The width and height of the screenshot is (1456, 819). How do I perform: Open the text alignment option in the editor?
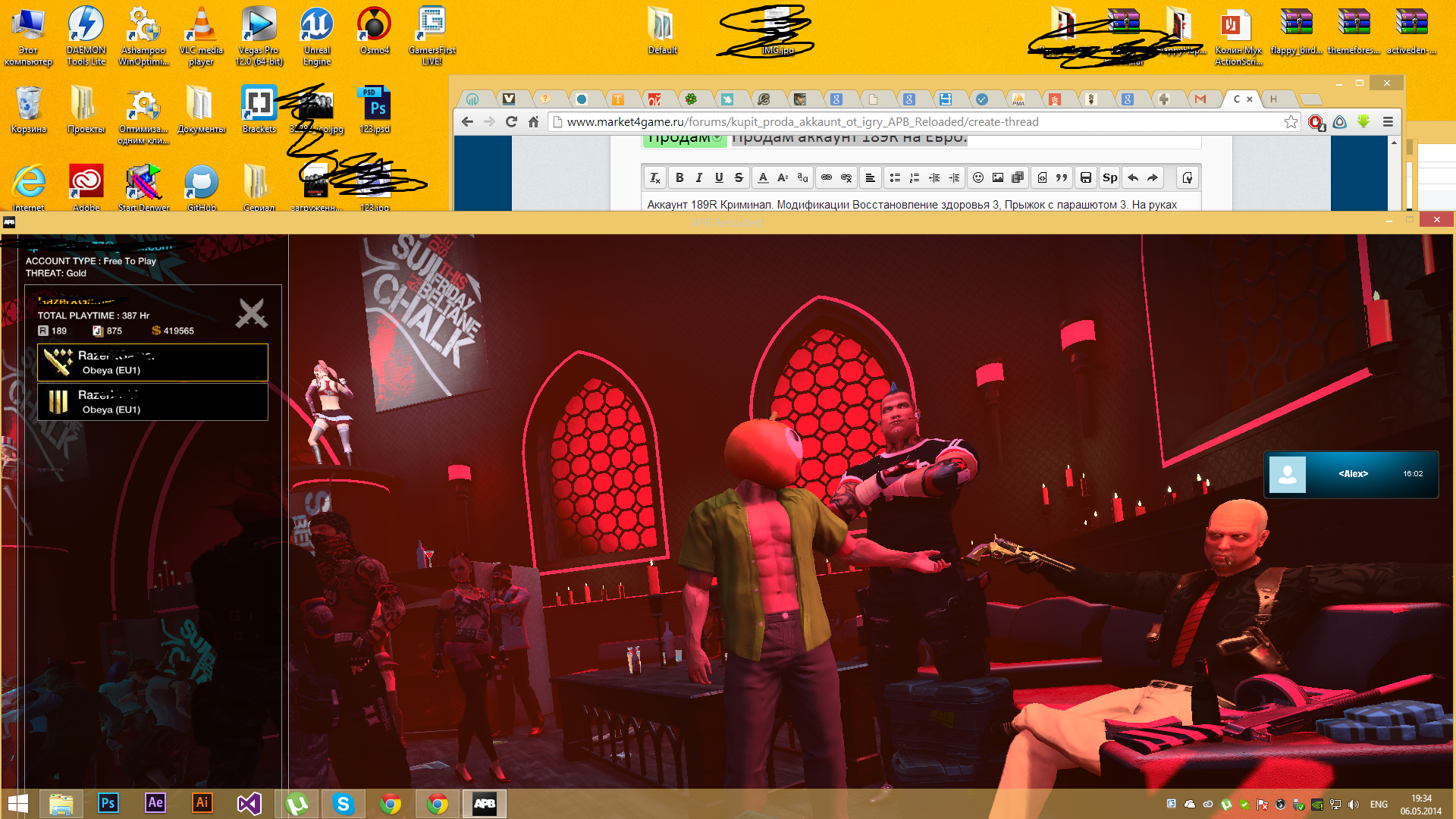coord(871,177)
